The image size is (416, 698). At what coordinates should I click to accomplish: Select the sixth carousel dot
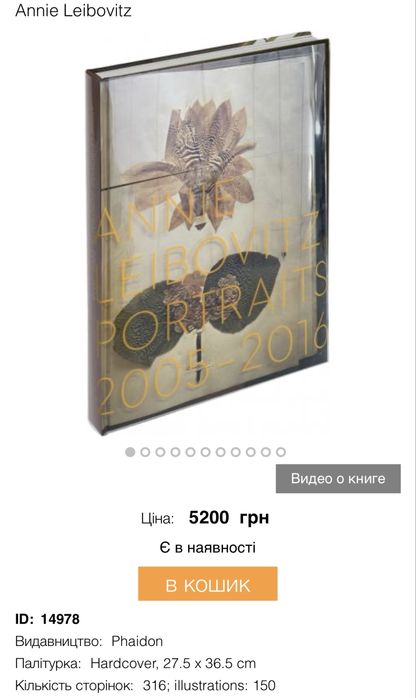(205, 452)
